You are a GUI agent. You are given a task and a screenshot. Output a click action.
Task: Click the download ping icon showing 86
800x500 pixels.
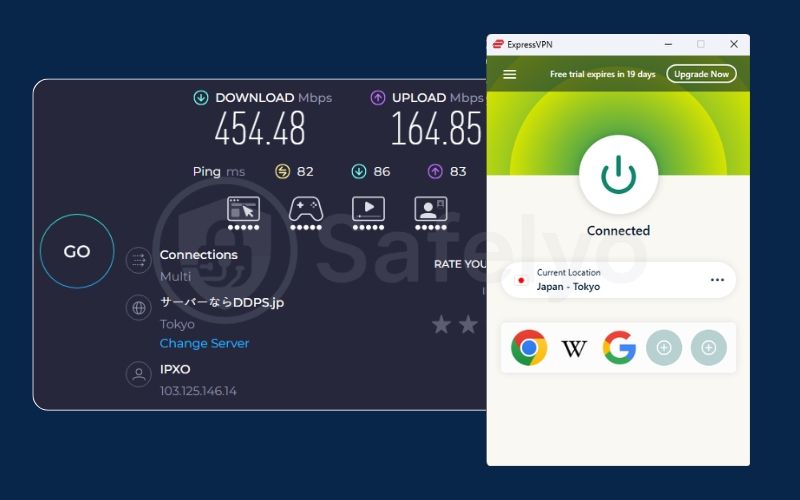pyautogui.click(x=359, y=171)
